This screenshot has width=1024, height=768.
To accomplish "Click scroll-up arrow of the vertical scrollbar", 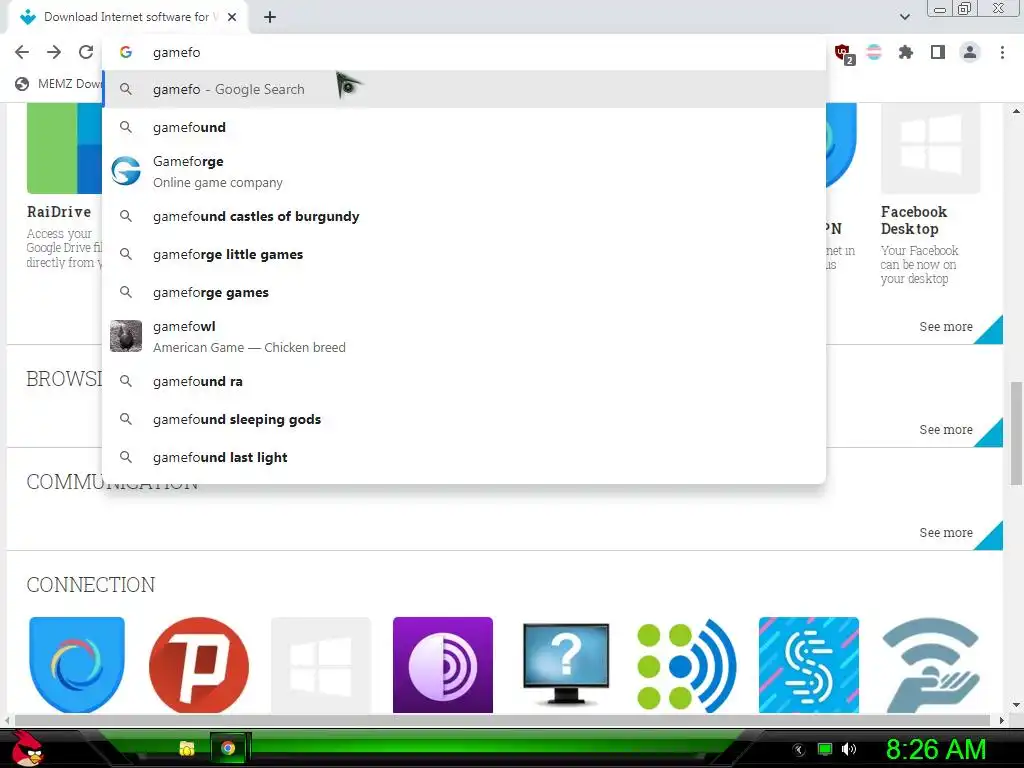I will click(1016, 111).
